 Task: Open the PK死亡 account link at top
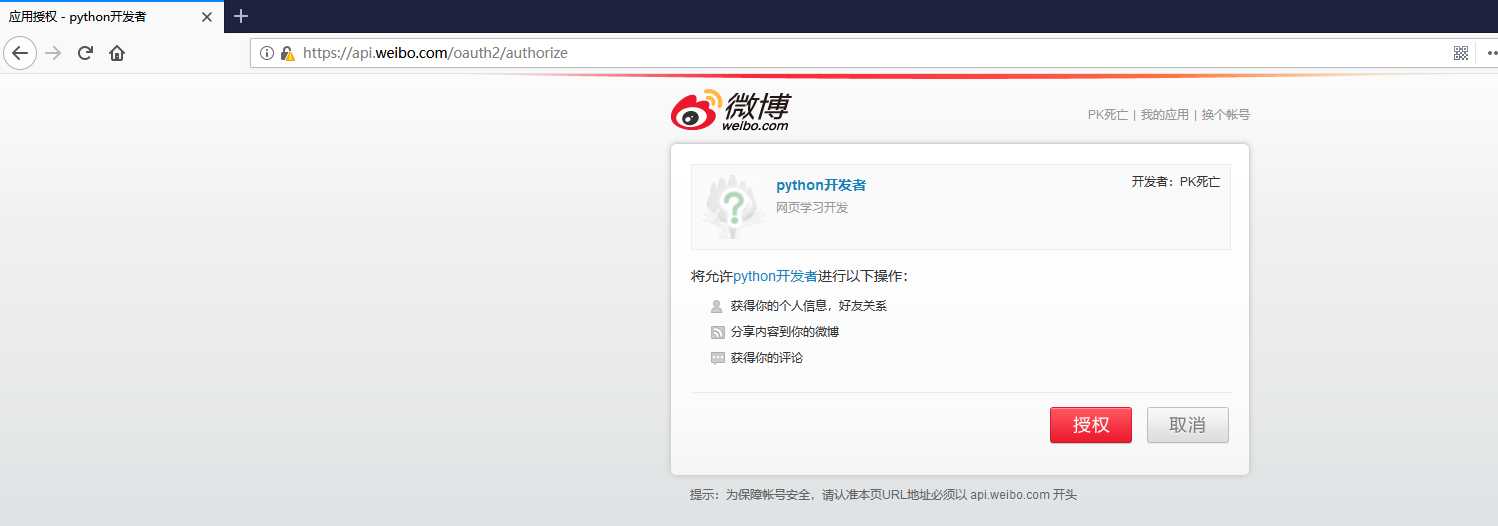pyautogui.click(x=1107, y=115)
